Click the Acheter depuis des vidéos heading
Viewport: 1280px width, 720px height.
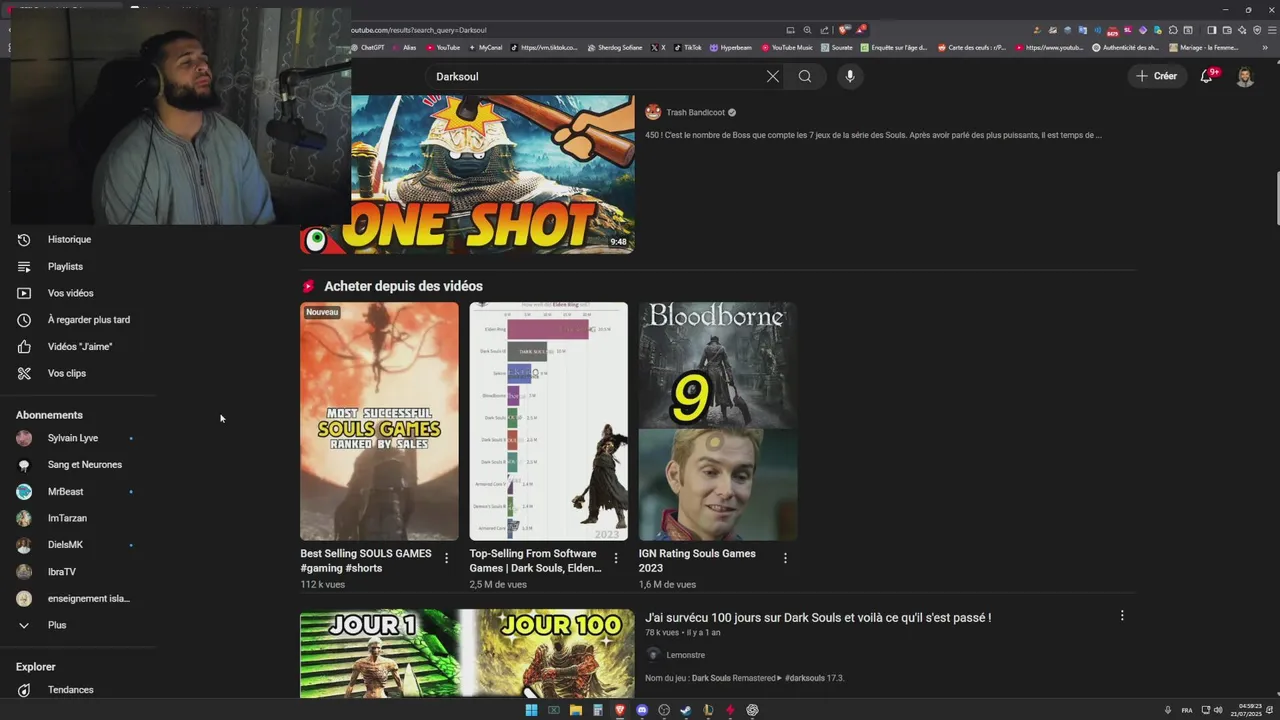point(403,286)
